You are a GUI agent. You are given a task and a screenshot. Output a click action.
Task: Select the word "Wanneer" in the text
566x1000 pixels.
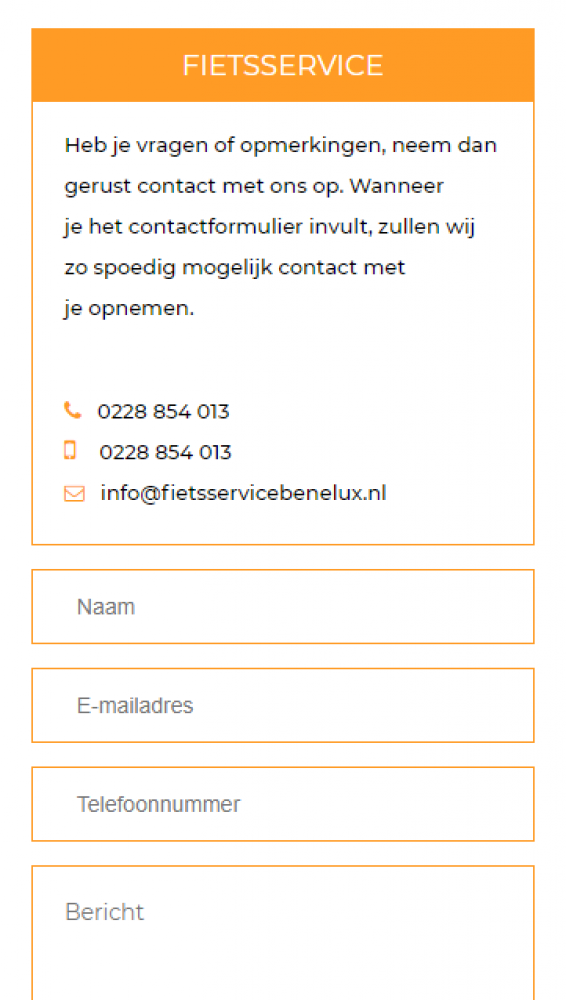(397, 188)
